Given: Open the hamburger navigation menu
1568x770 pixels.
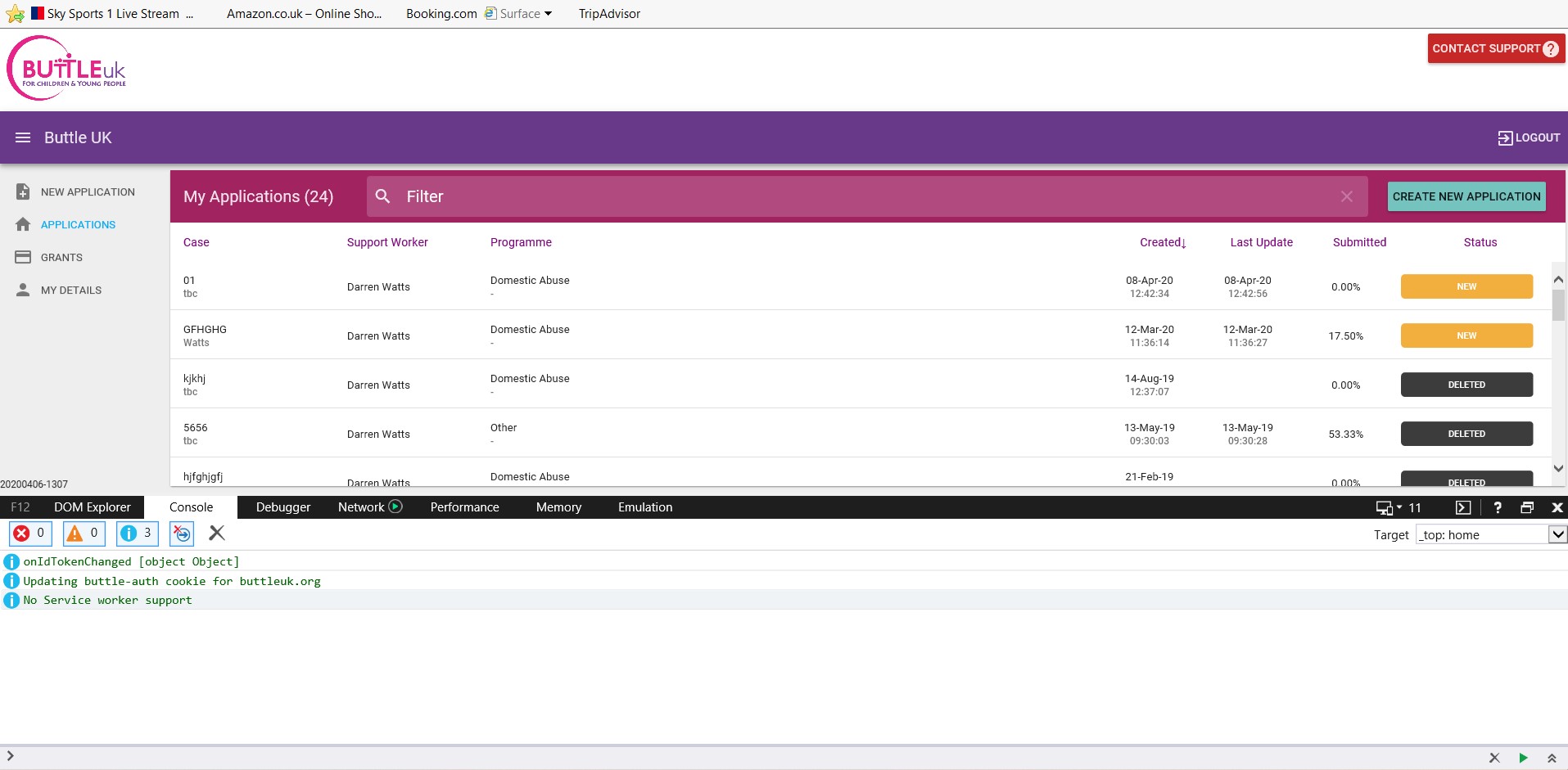Looking at the screenshot, I should point(23,137).
